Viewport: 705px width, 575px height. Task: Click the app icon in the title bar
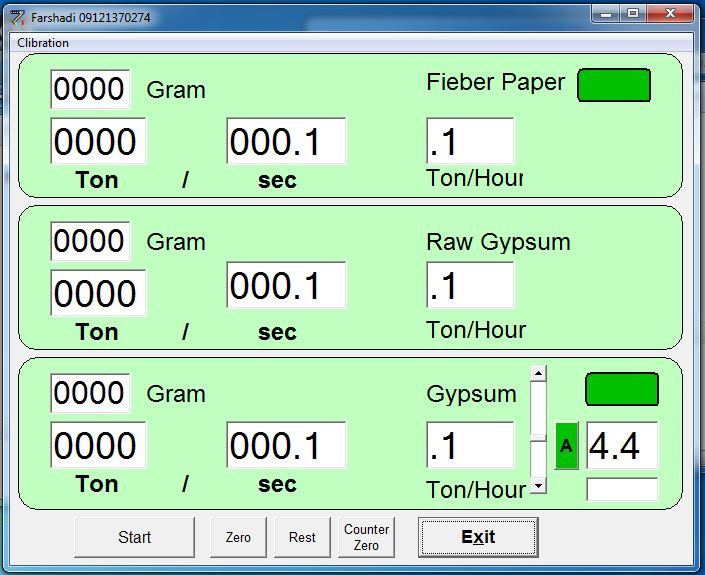point(16,17)
